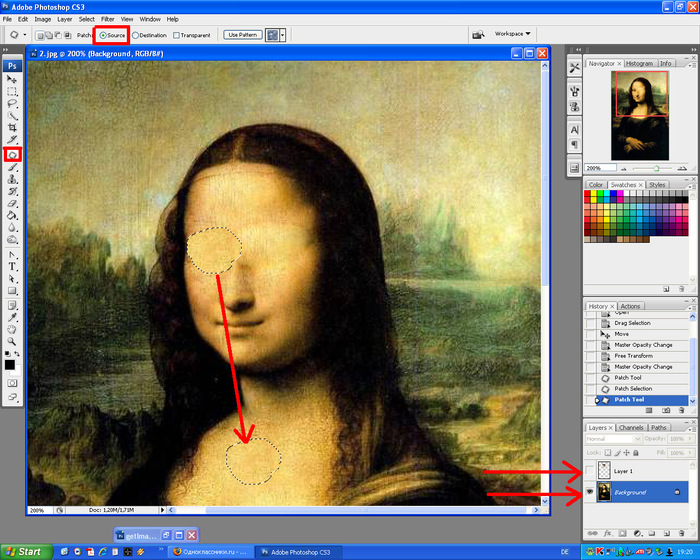
Task: Open the Filter menu
Action: coord(108,19)
